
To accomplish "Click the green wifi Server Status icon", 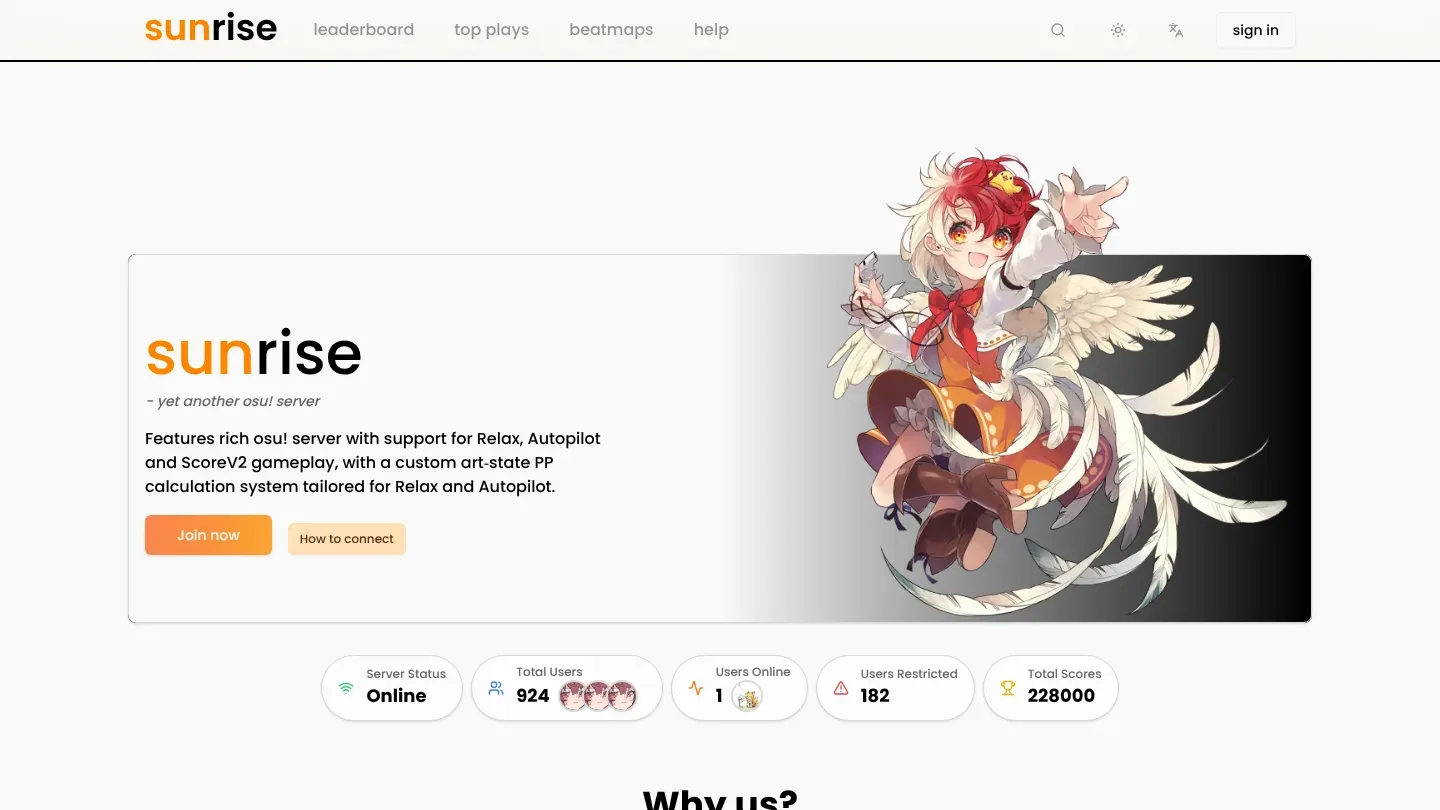I will (346, 688).
